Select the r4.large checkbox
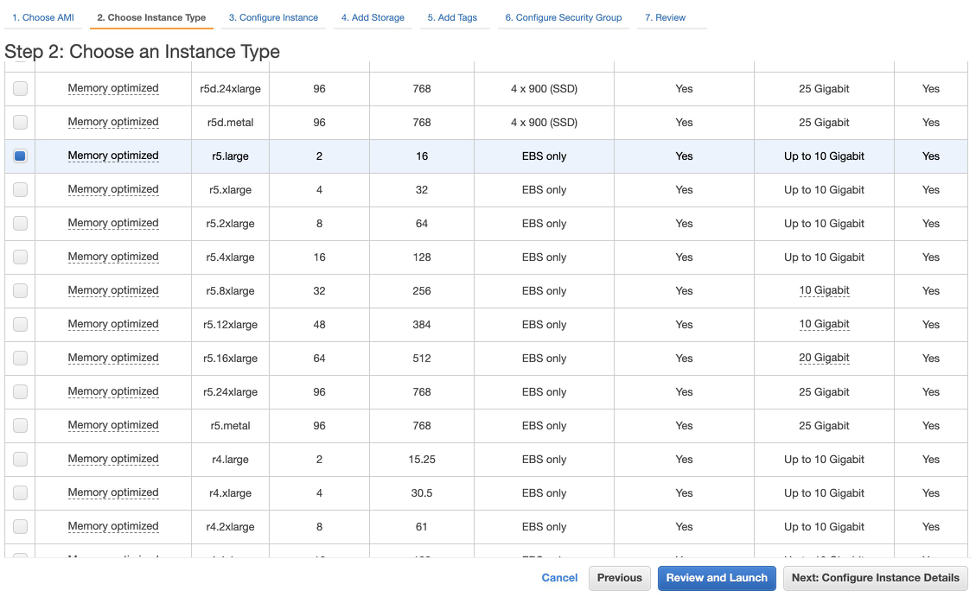 point(19,459)
